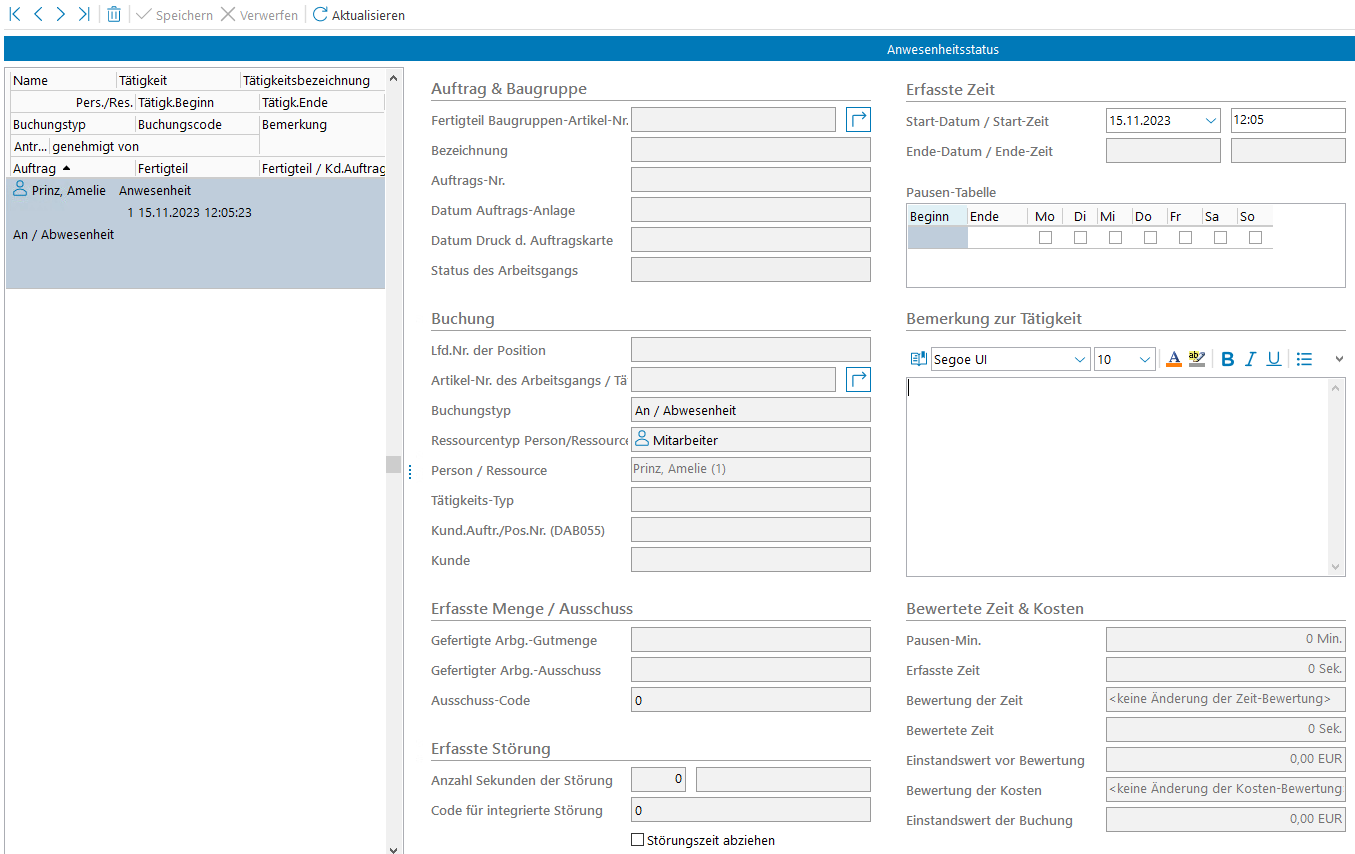
Task: Open linked Fertigteil Baugruppen-Artikel record
Action: (858, 120)
